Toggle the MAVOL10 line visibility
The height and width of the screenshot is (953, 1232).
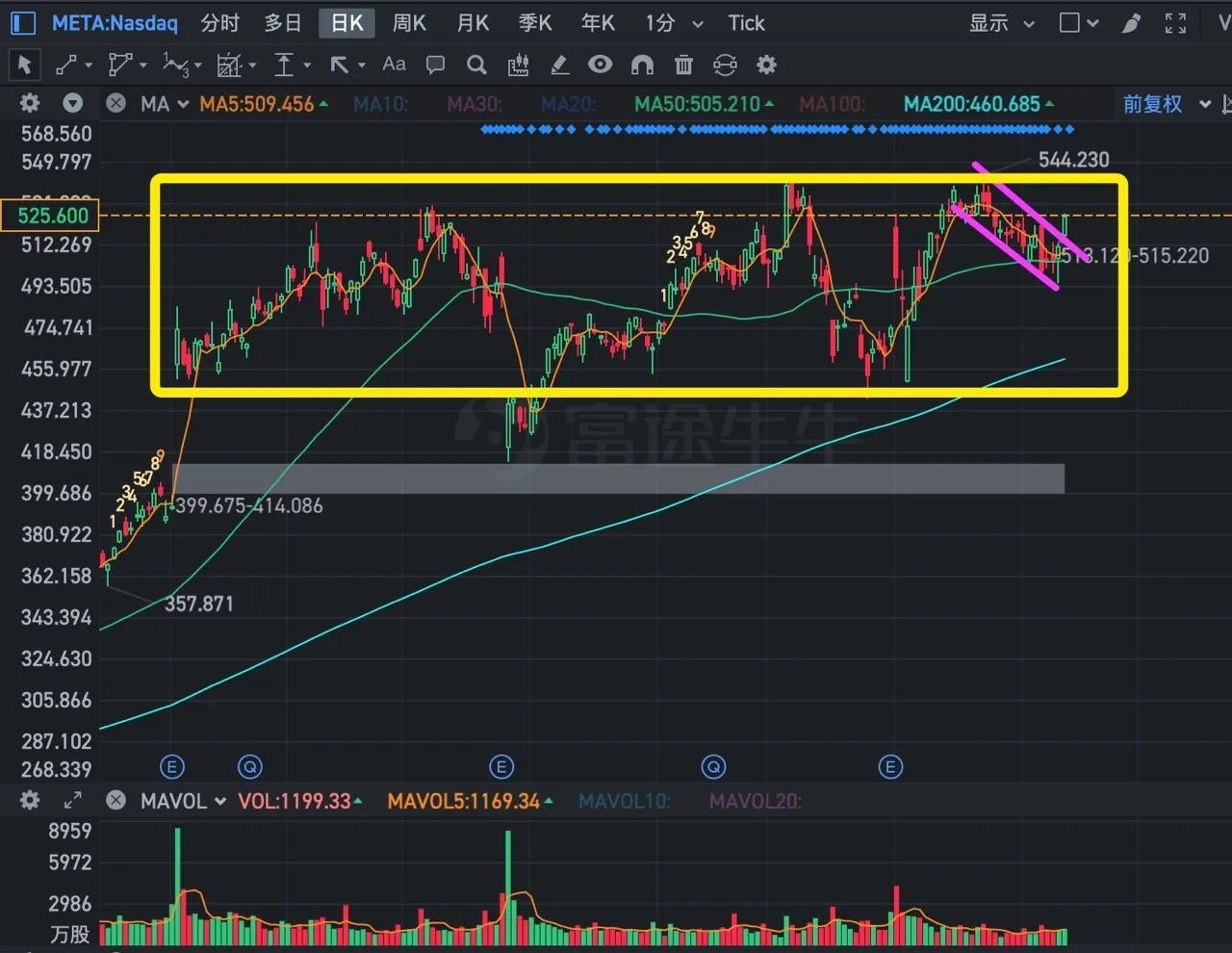click(624, 800)
